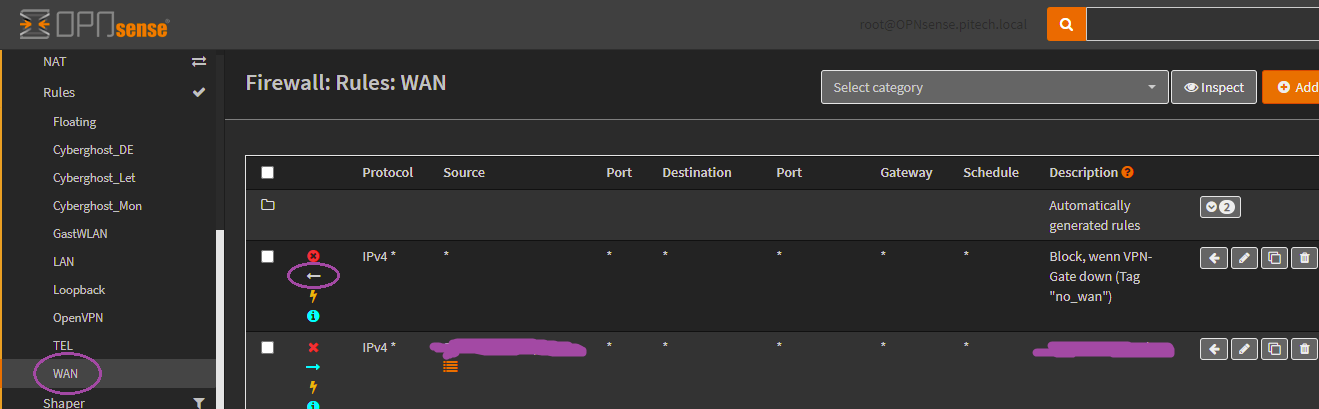Viewport: 1319px width, 409px height.
Task: Click the red block icon on first rule
Action: pos(313,256)
